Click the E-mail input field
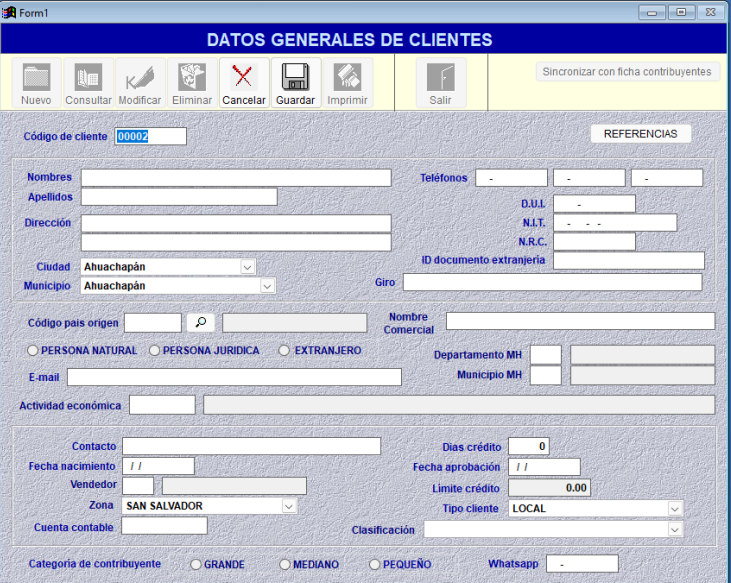The height and width of the screenshot is (583, 731). (234, 377)
